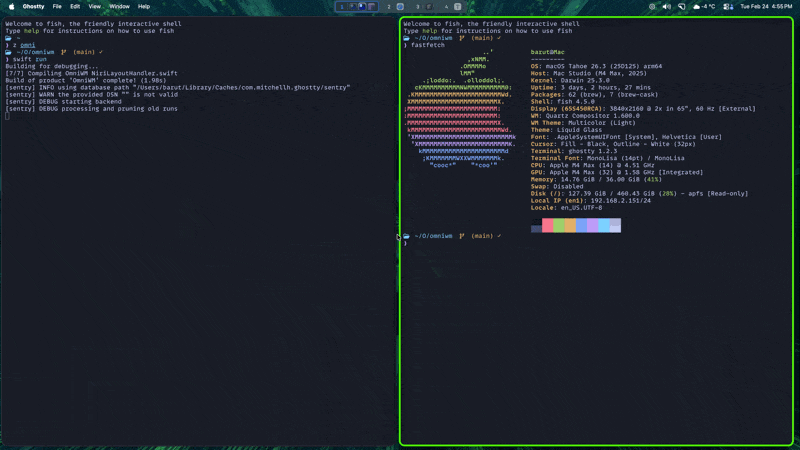Click the cursor block in left terminal

click(x=7, y=116)
